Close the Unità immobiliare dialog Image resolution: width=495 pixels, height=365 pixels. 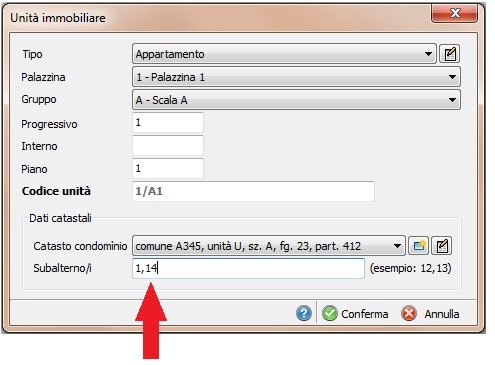(454, 13)
